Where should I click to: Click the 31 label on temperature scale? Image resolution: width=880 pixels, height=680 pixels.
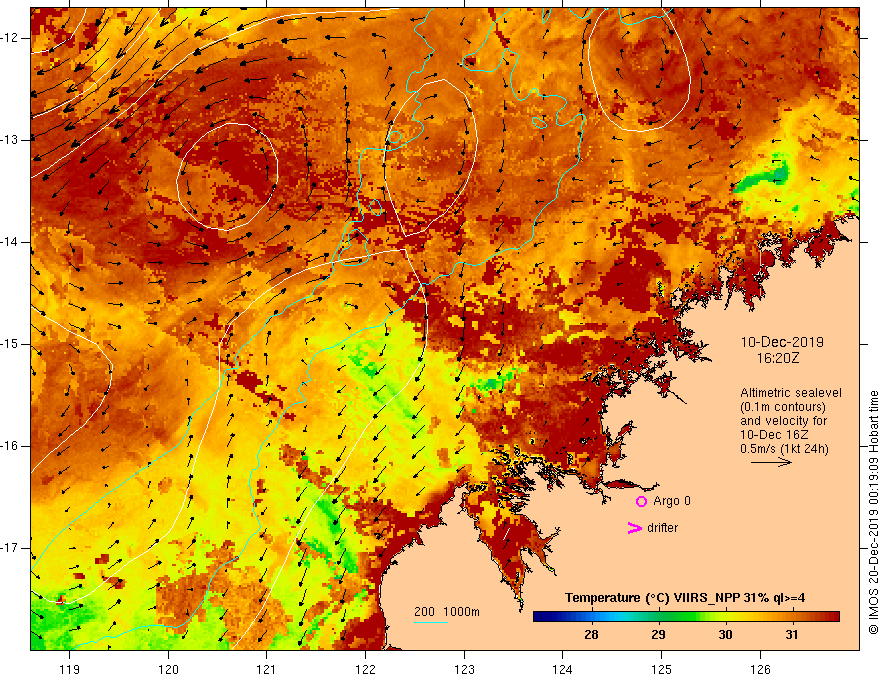click(x=792, y=635)
